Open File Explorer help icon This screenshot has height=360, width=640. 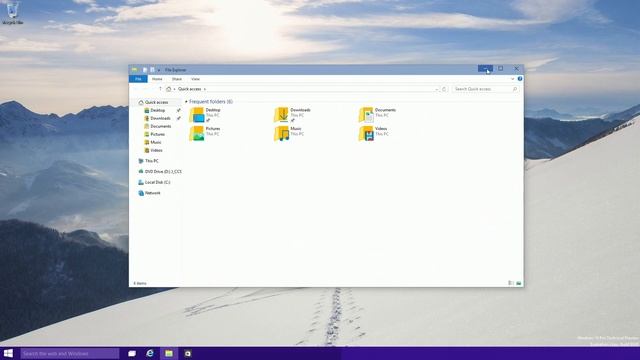[x=520, y=79]
